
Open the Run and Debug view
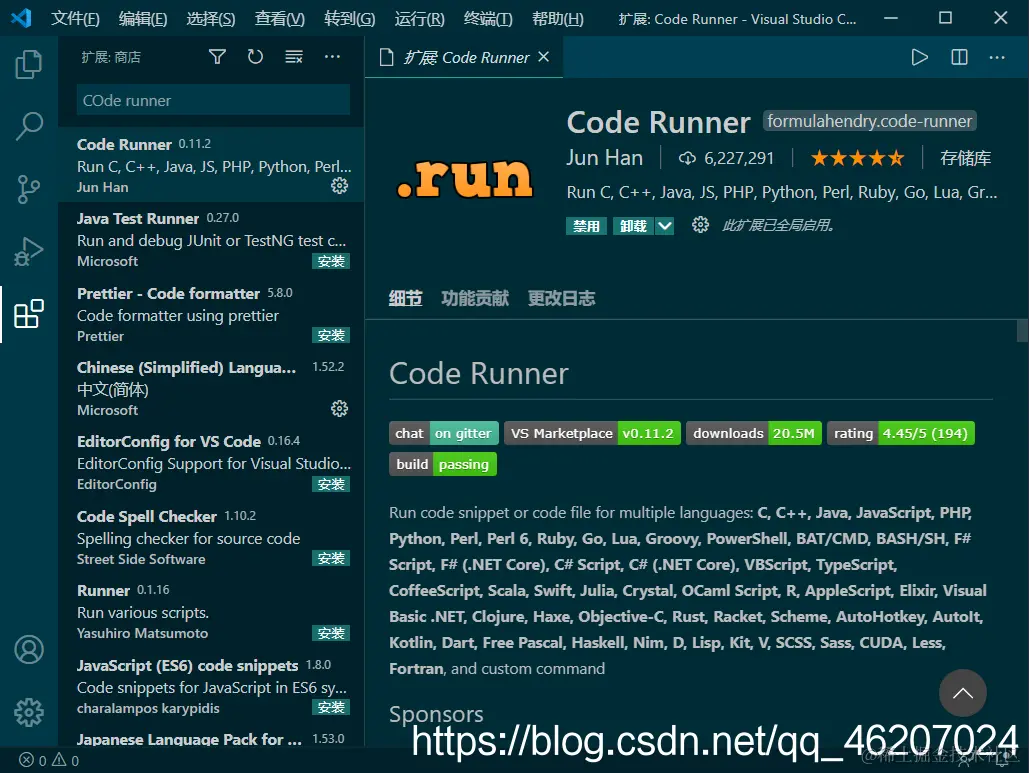coord(29,251)
